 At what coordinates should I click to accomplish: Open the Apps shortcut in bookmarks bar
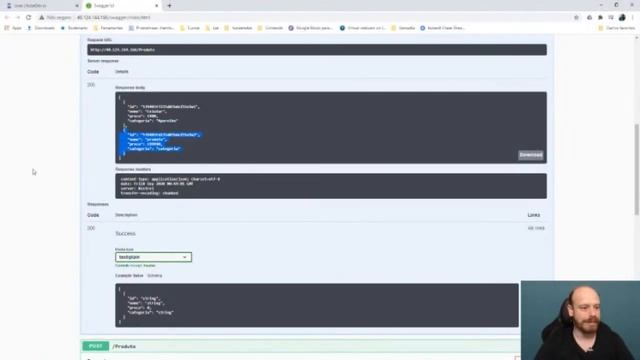(x=13, y=28)
